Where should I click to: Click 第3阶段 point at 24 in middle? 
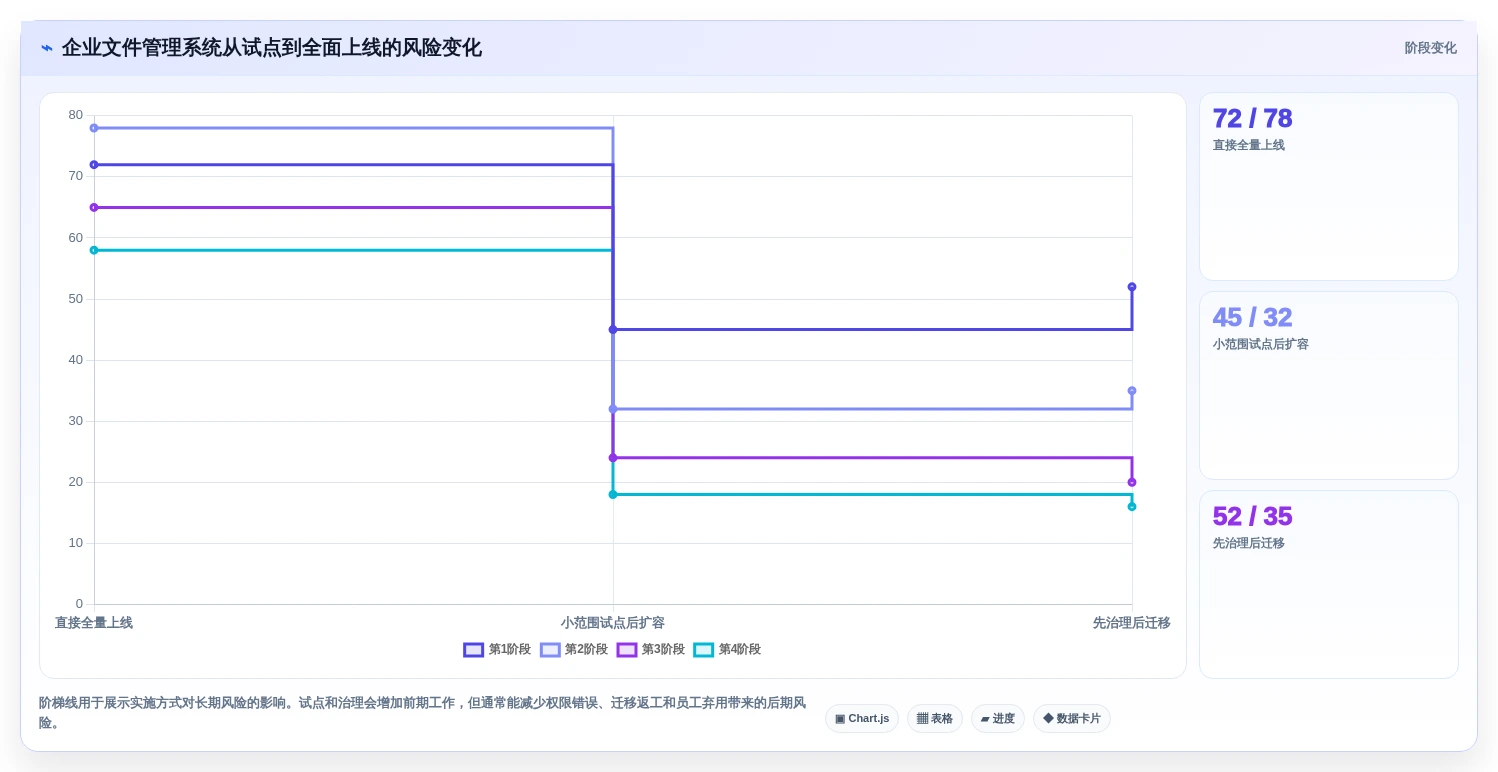tap(613, 458)
